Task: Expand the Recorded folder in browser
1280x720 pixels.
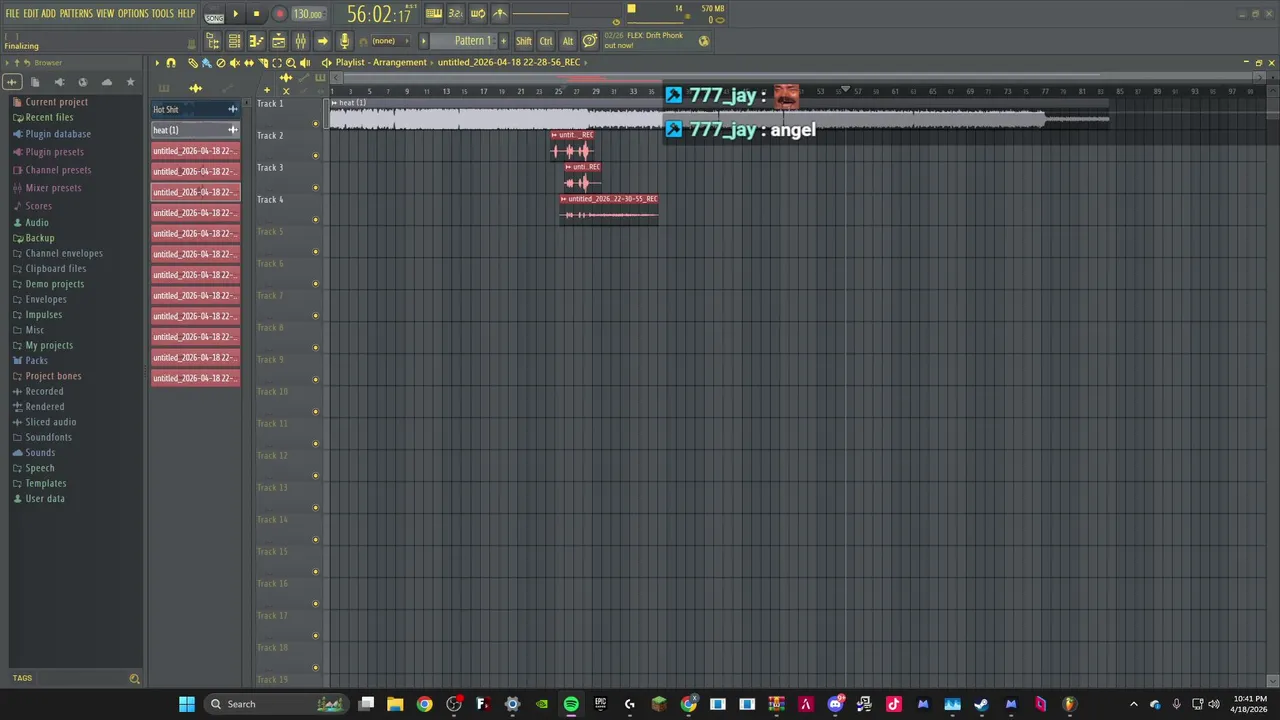Action: click(44, 391)
